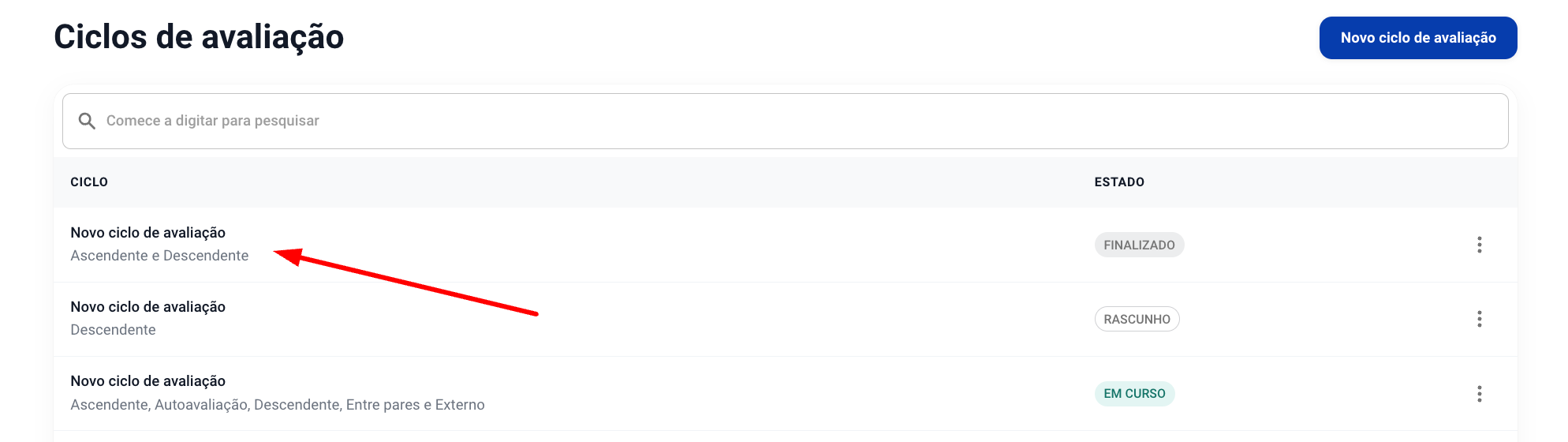Focus the Comece a digitar para pesquisar field
Image resolution: width=1568 pixels, height=442 pixels.
tap(786, 121)
